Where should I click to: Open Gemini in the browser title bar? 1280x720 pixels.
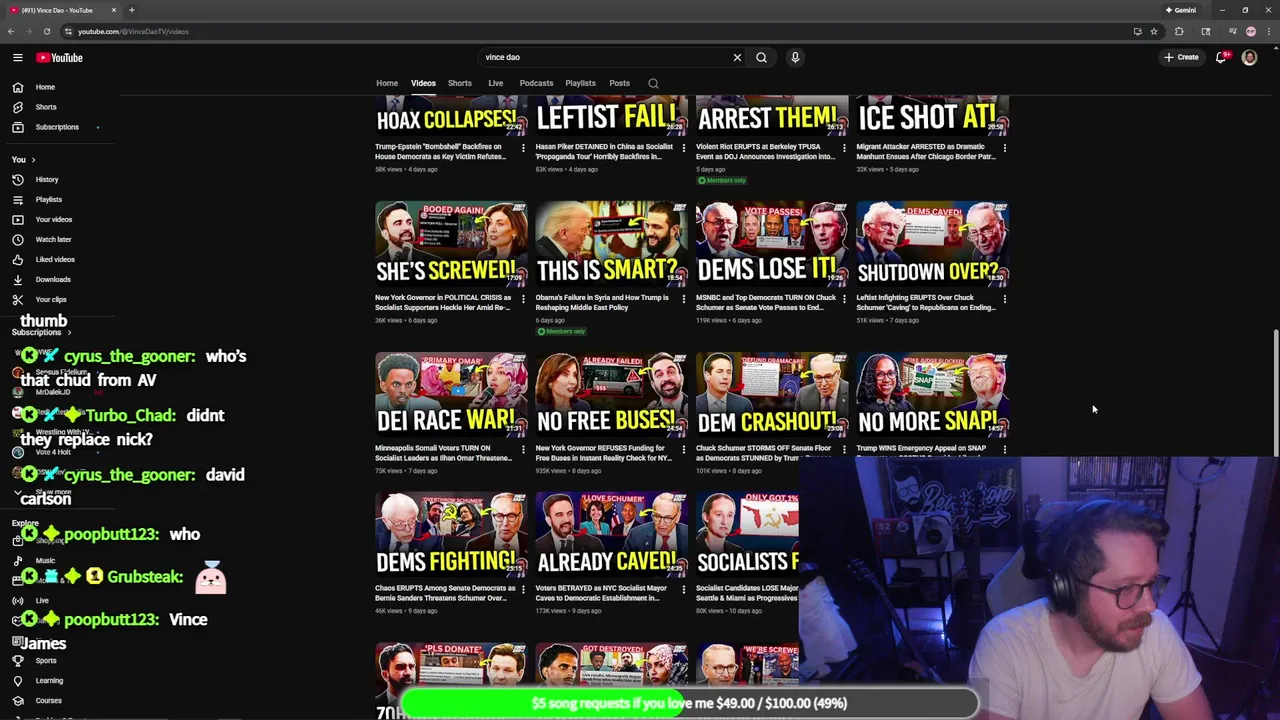click(x=1181, y=10)
